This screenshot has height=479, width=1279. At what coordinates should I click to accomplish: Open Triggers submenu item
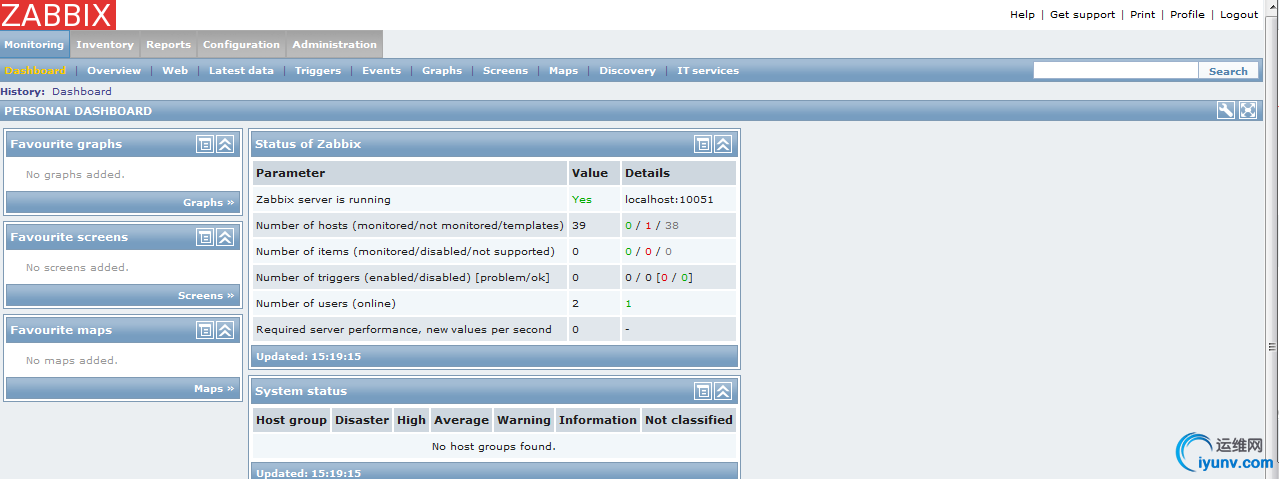point(318,71)
